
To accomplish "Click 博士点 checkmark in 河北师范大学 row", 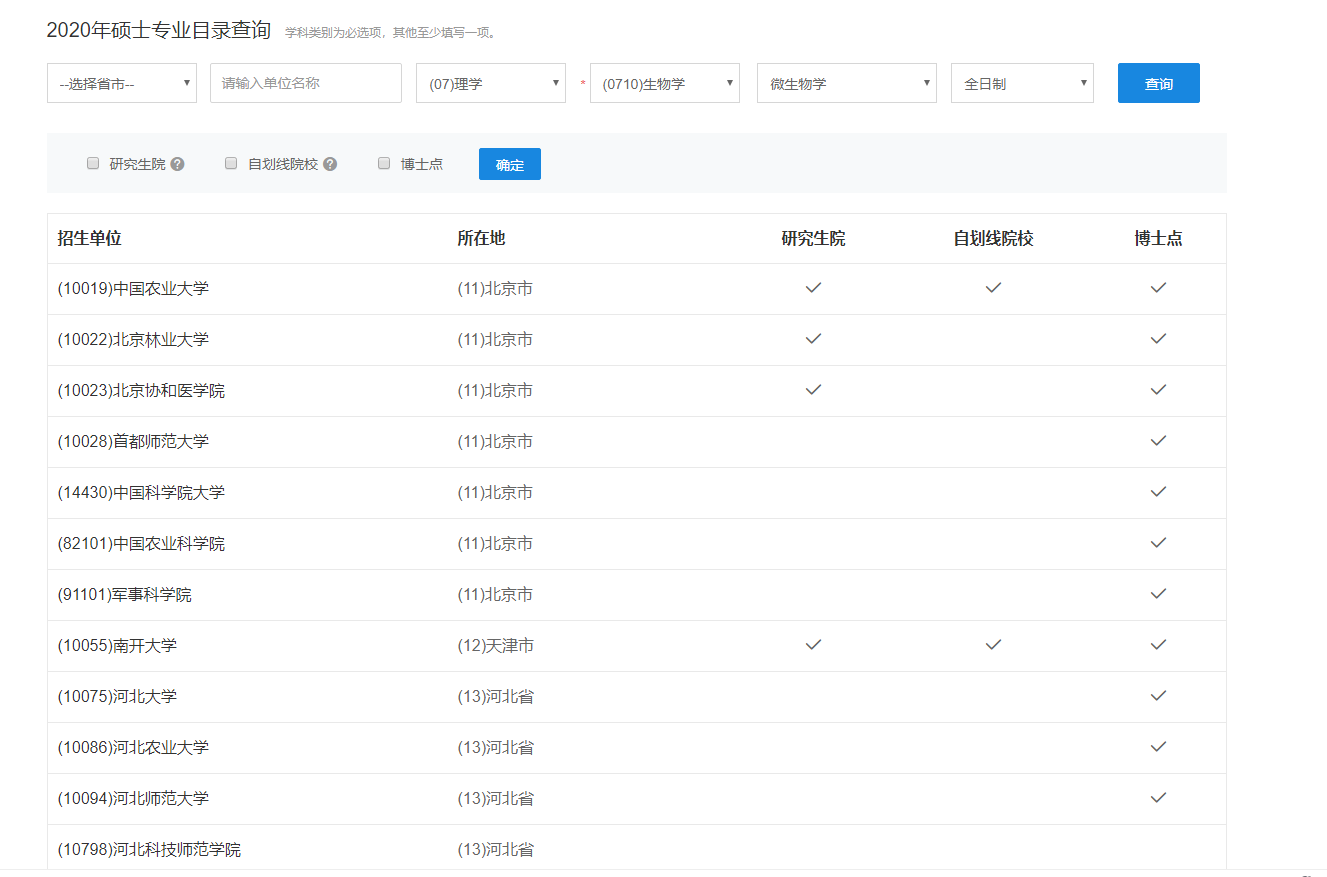I will click(1158, 798).
